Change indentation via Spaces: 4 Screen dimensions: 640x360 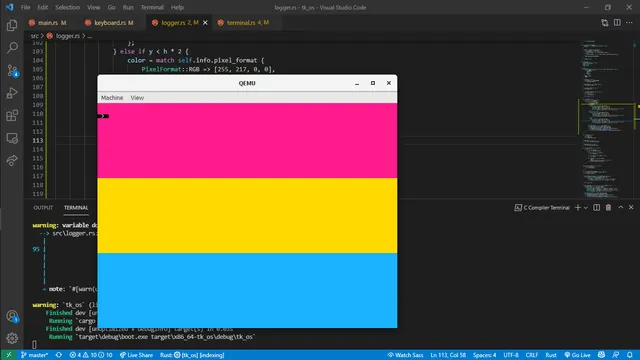click(x=484, y=355)
